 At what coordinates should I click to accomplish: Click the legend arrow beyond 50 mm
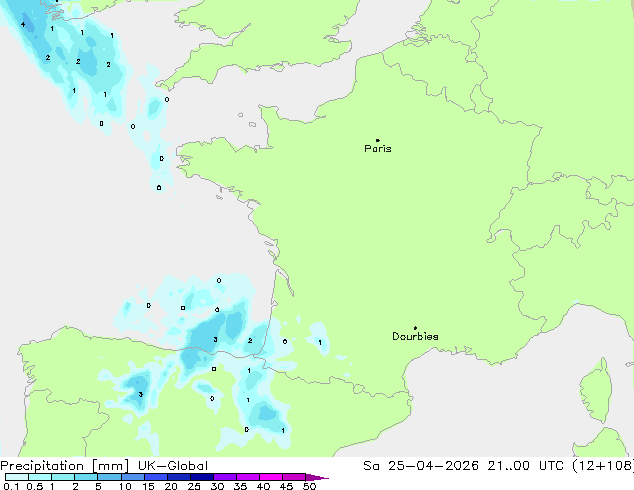(x=317, y=477)
